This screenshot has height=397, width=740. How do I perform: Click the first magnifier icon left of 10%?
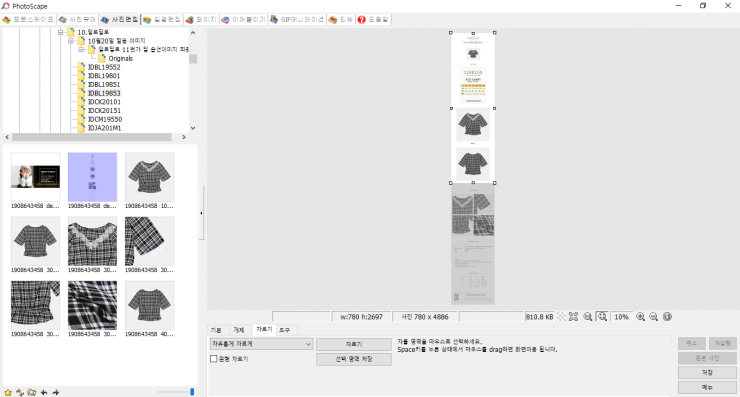tap(588, 317)
